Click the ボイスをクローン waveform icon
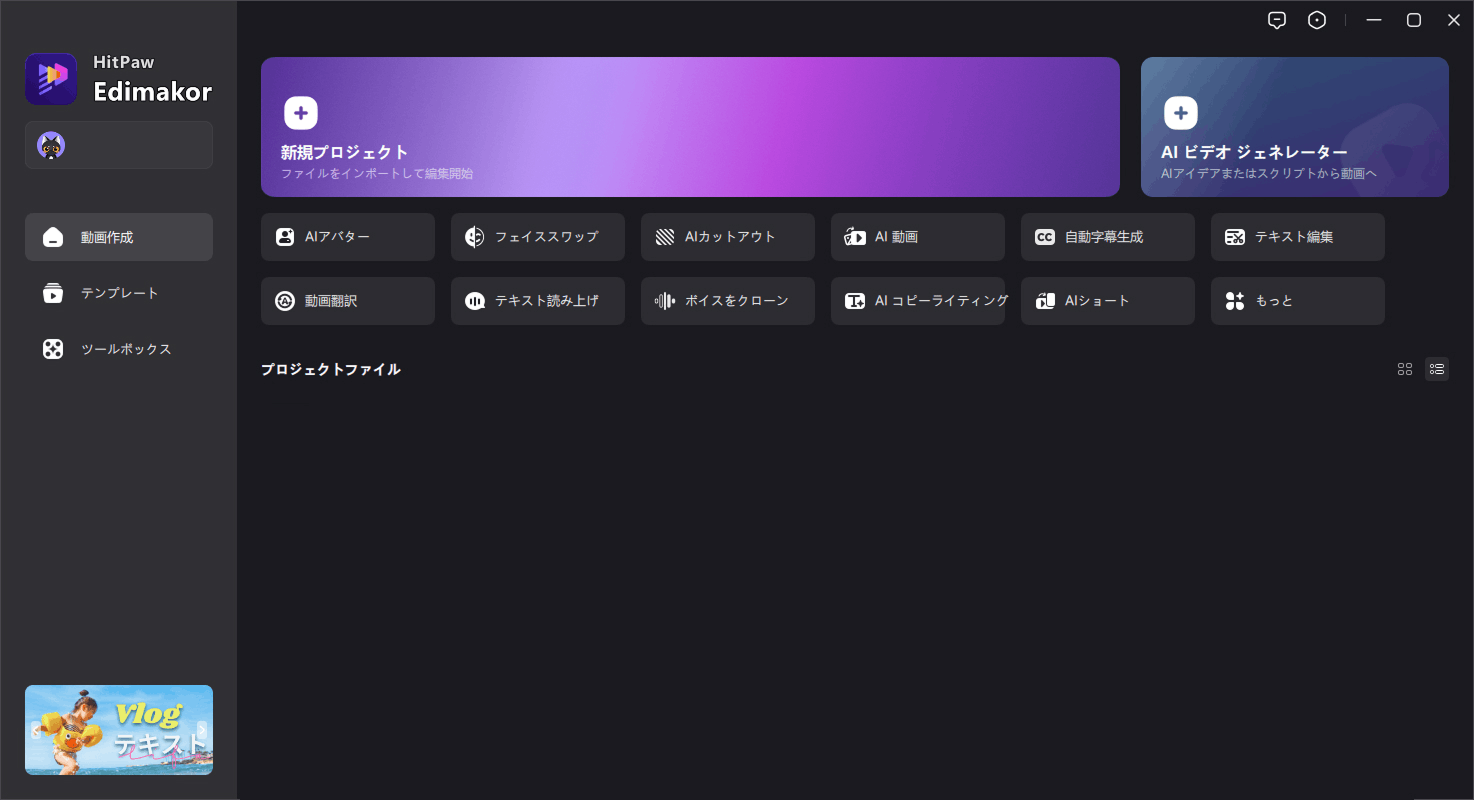The image size is (1474, 800). click(665, 301)
